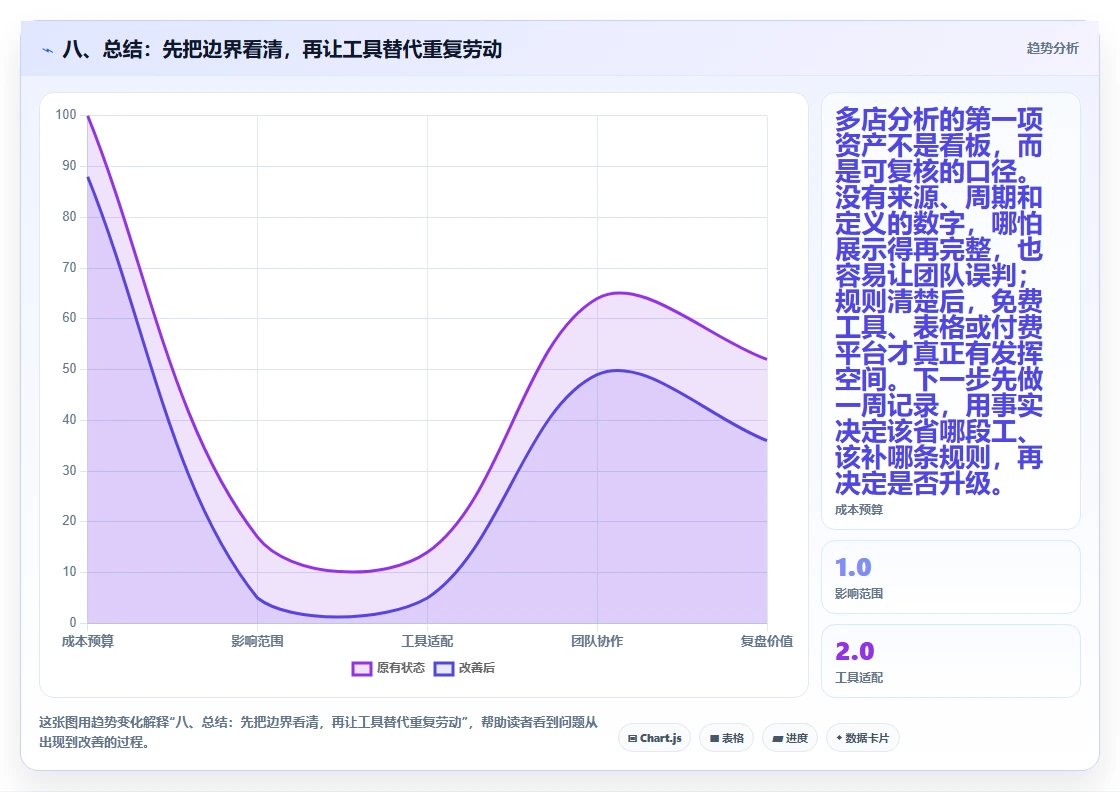The width and height of the screenshot is (1120, 792).
Task: Click the 表格 pill's square icon
Action: (714, 738)
